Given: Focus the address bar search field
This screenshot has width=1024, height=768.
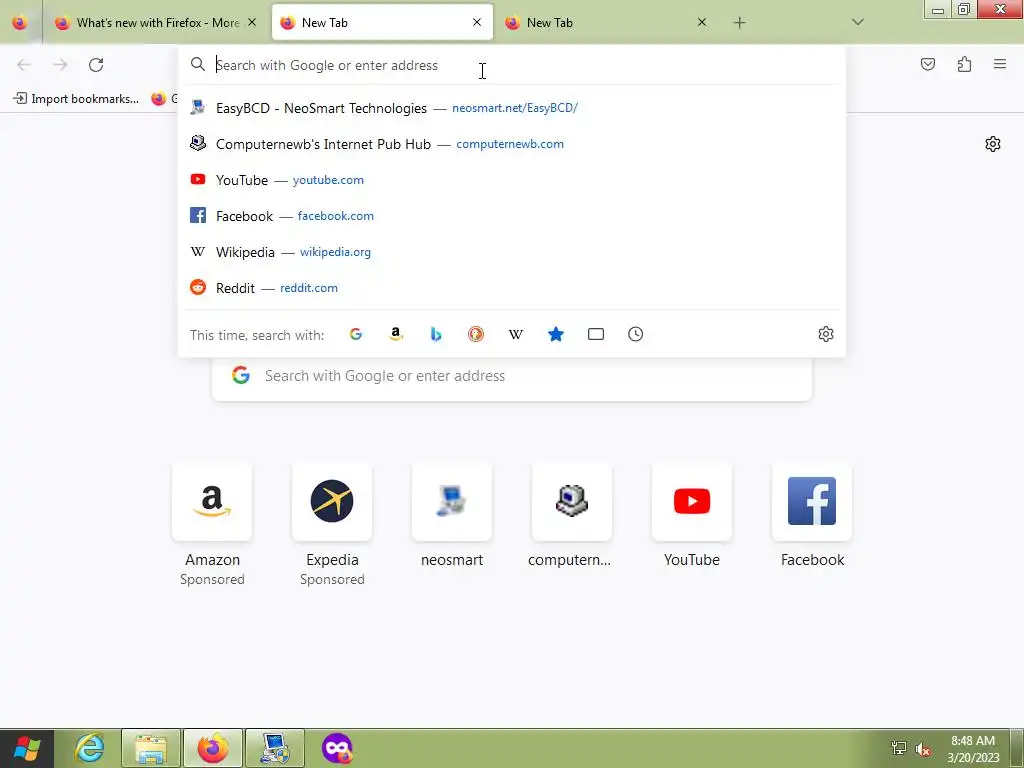Looking at the screenshot, I should pyautogui.click(x=511, y=65).
